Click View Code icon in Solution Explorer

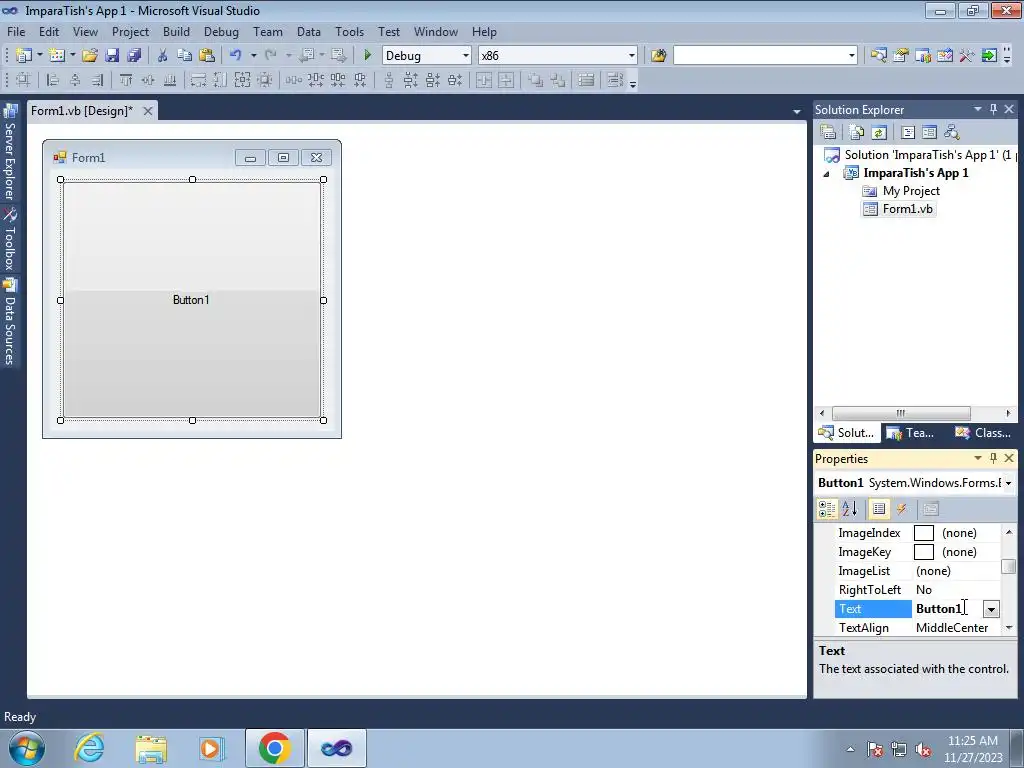[908, 132]
